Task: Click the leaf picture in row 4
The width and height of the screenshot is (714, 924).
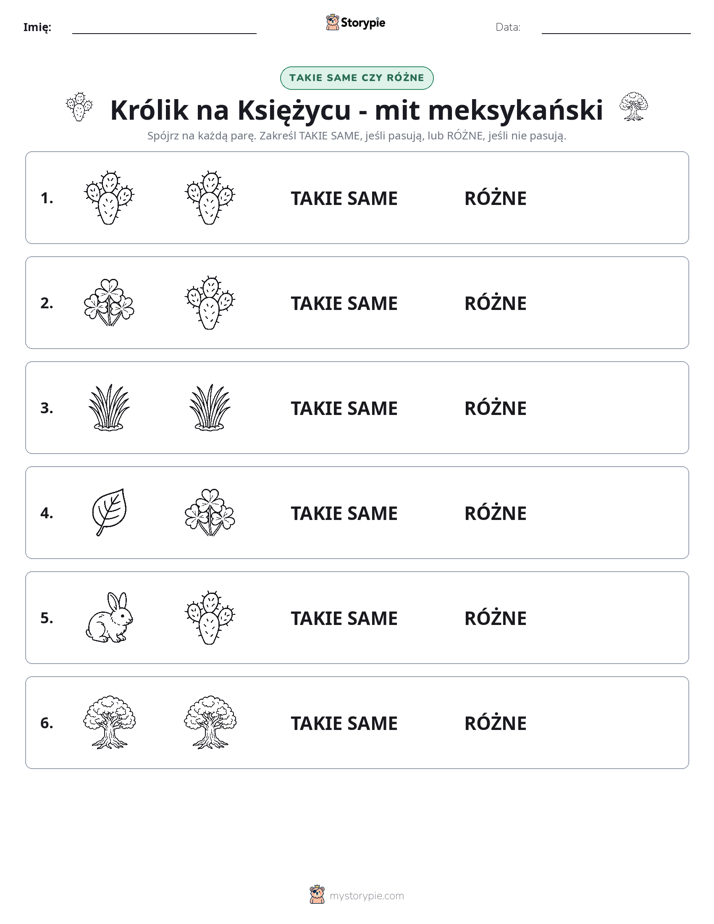Action: coord(109,512)
